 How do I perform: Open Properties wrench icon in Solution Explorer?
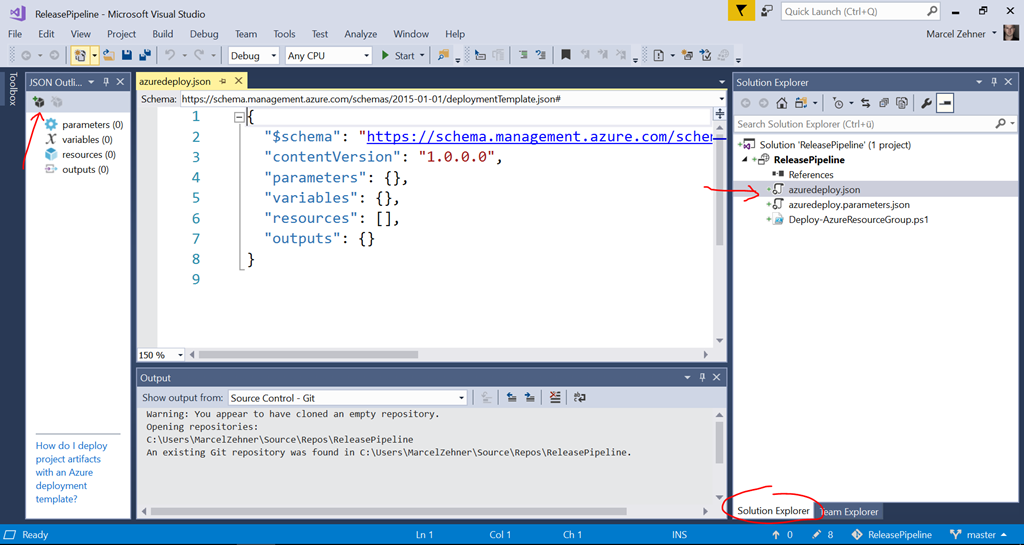click(926, 103)
